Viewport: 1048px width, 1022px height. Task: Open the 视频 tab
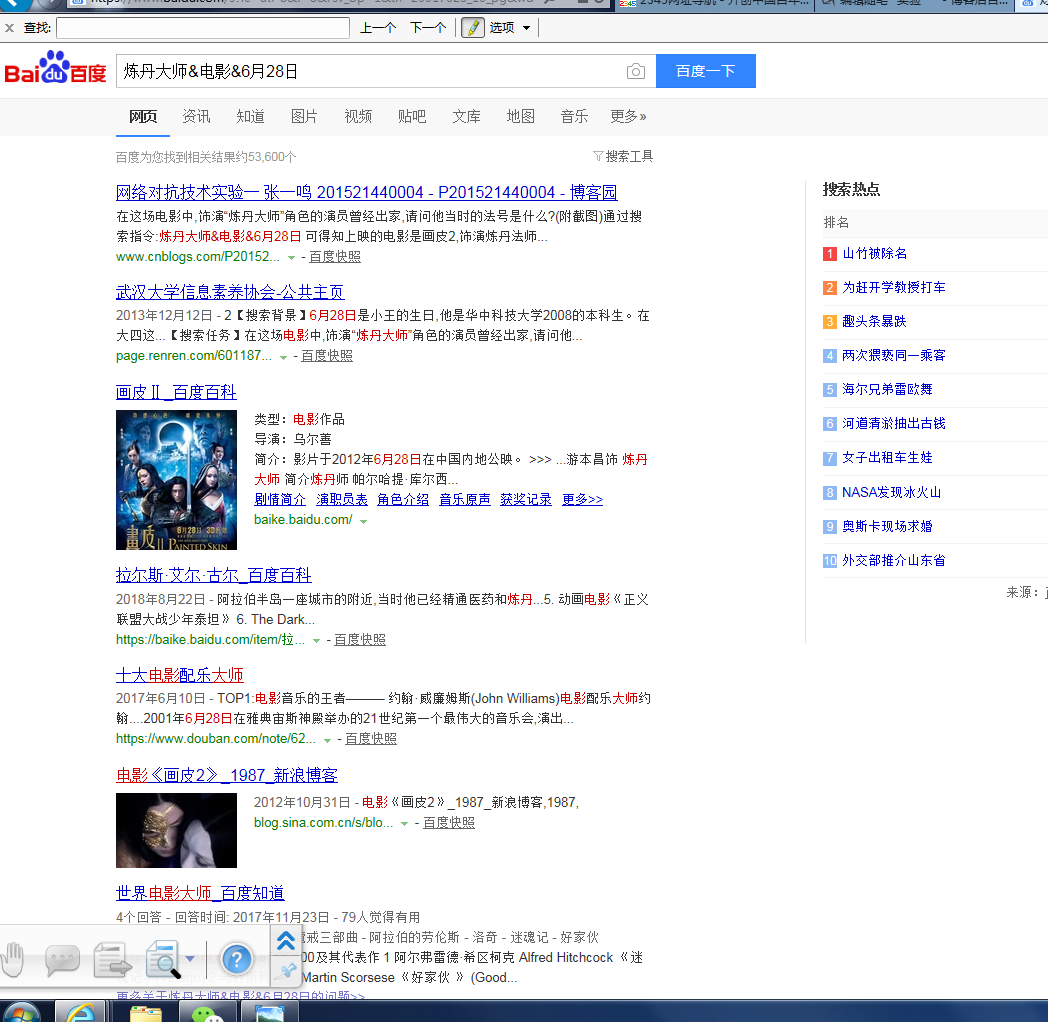tap(358, 116)
